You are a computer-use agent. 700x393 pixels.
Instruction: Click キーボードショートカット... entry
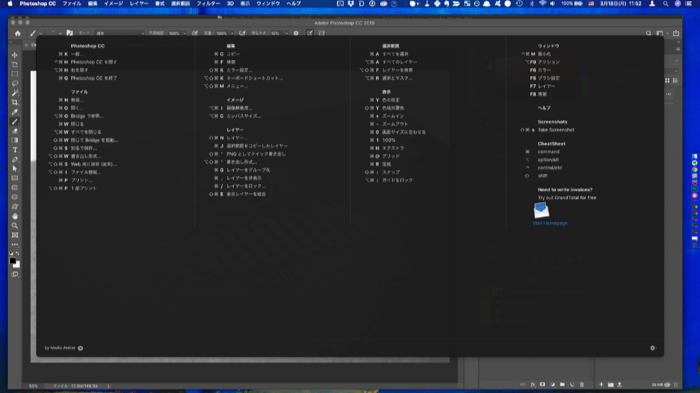tap(254, 78)
